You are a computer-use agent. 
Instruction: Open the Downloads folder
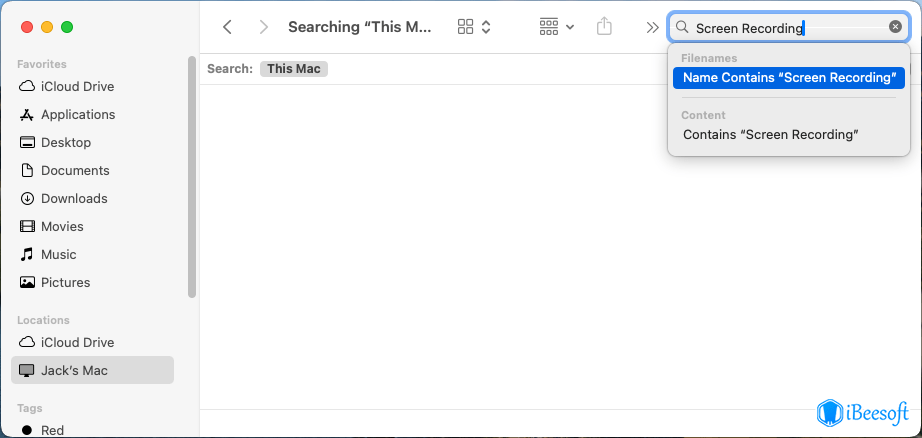click(74, 198)
